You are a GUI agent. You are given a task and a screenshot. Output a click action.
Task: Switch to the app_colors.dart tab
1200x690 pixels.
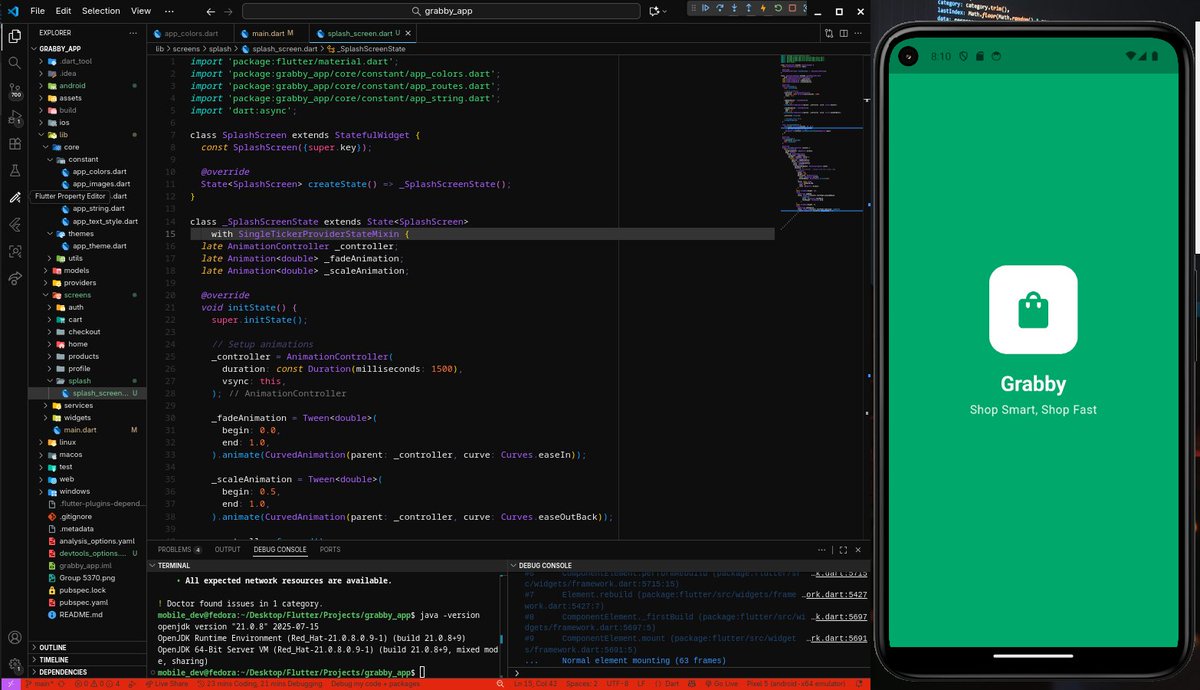[189, 33]
